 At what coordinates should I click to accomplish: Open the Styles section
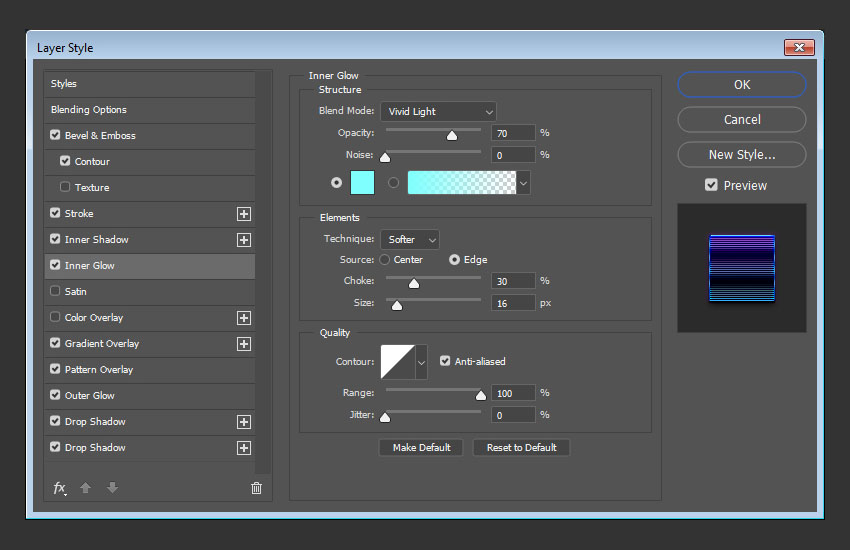[150, 84]
